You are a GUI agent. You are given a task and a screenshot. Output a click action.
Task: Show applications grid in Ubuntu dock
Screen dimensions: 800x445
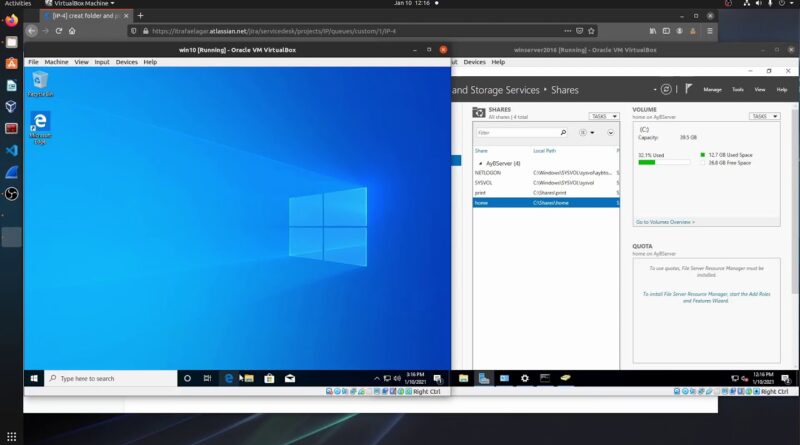point(11,436)
